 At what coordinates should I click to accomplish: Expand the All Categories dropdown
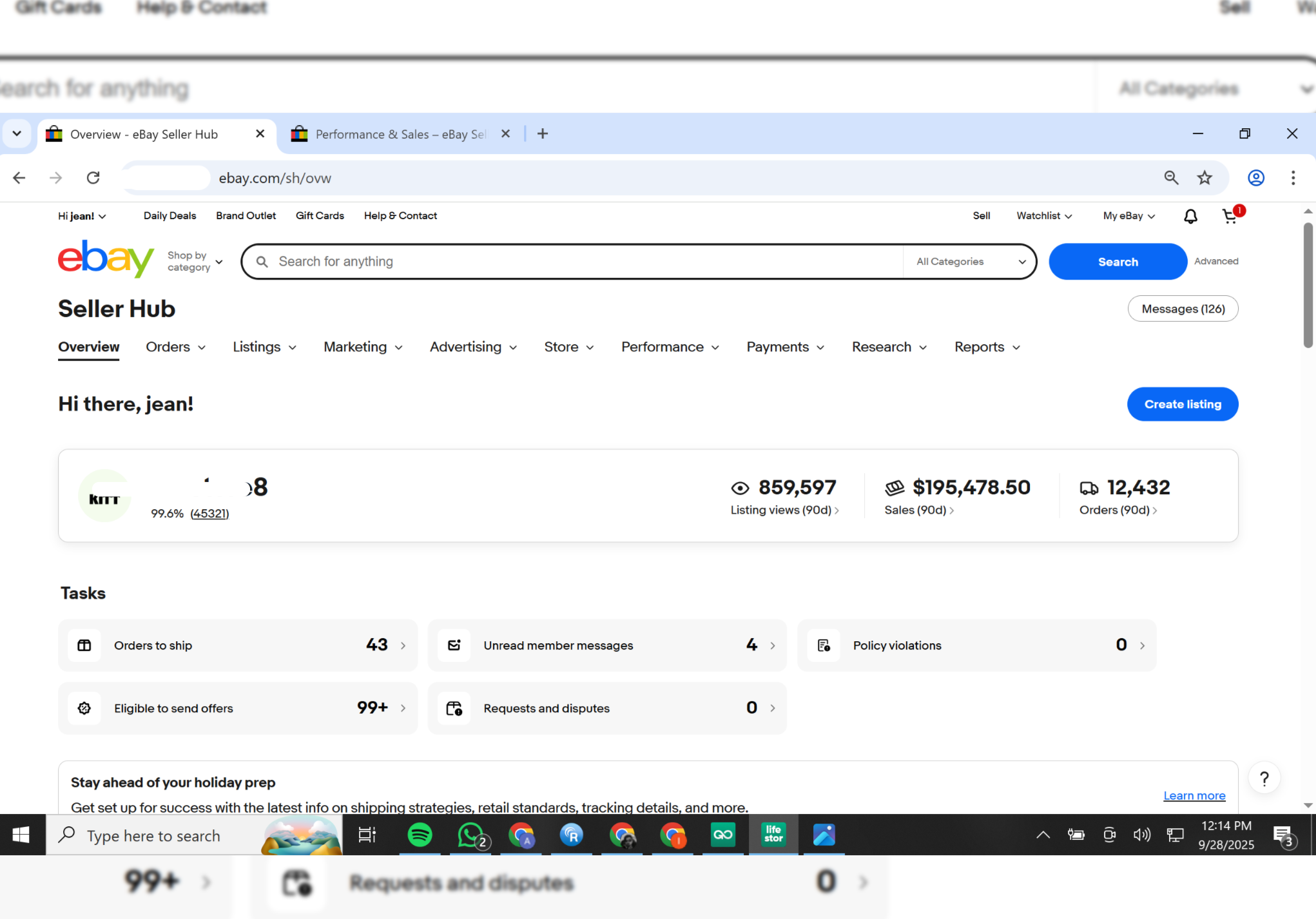point(970,262)
